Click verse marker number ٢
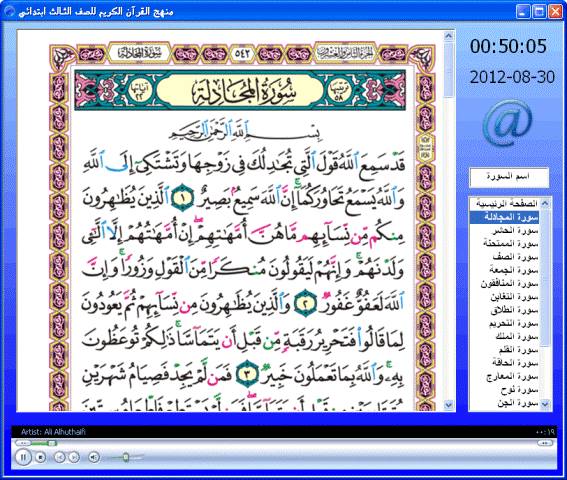The image size is (567, 480). (x=306, y=303)
